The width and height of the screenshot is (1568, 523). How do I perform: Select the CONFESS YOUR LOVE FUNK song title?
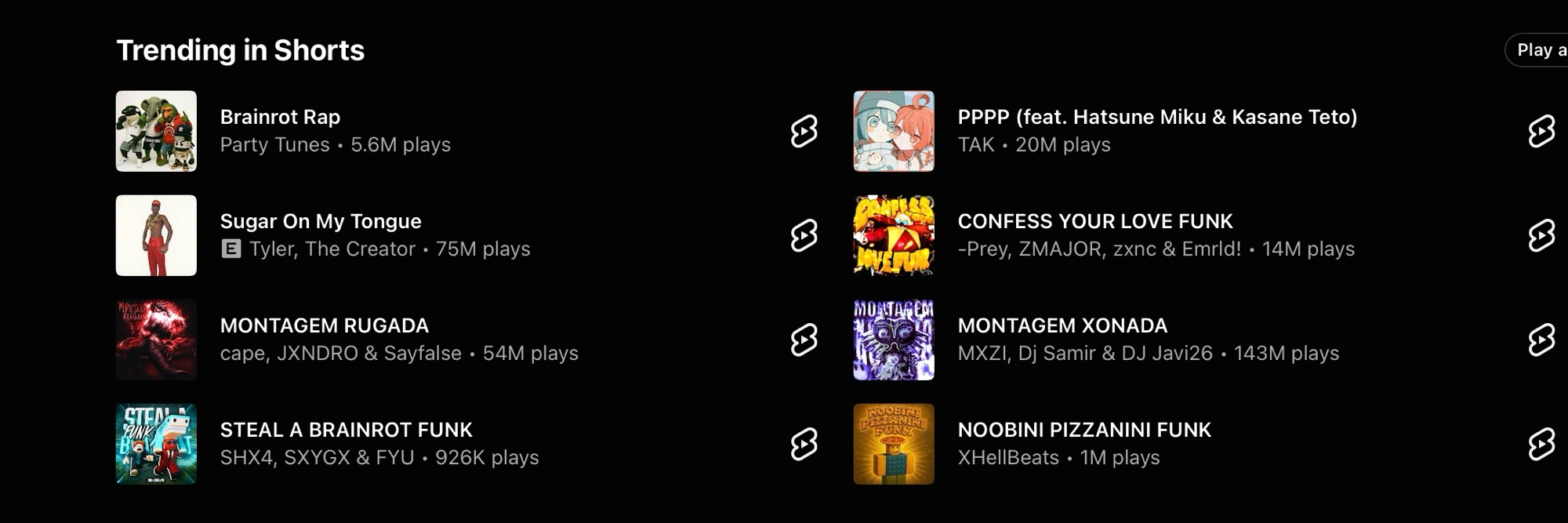click(x=1095, y=221)
